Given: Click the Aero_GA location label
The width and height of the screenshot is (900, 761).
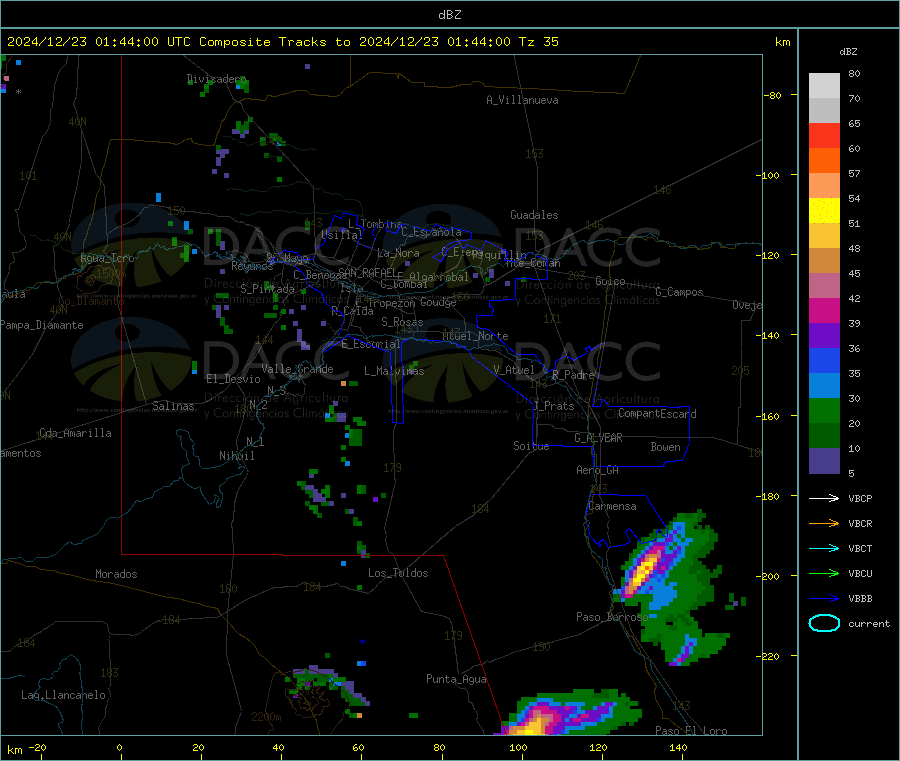Looking at the screenshot, I should click(x=598, y=470).
